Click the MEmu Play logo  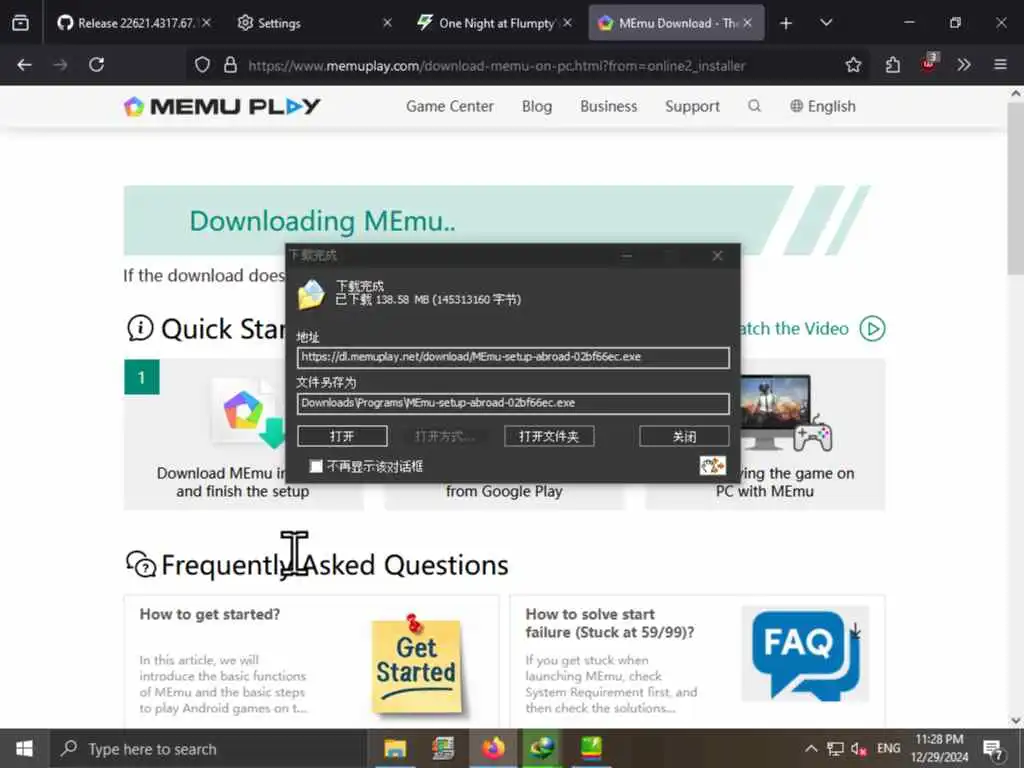pos(222,106)
